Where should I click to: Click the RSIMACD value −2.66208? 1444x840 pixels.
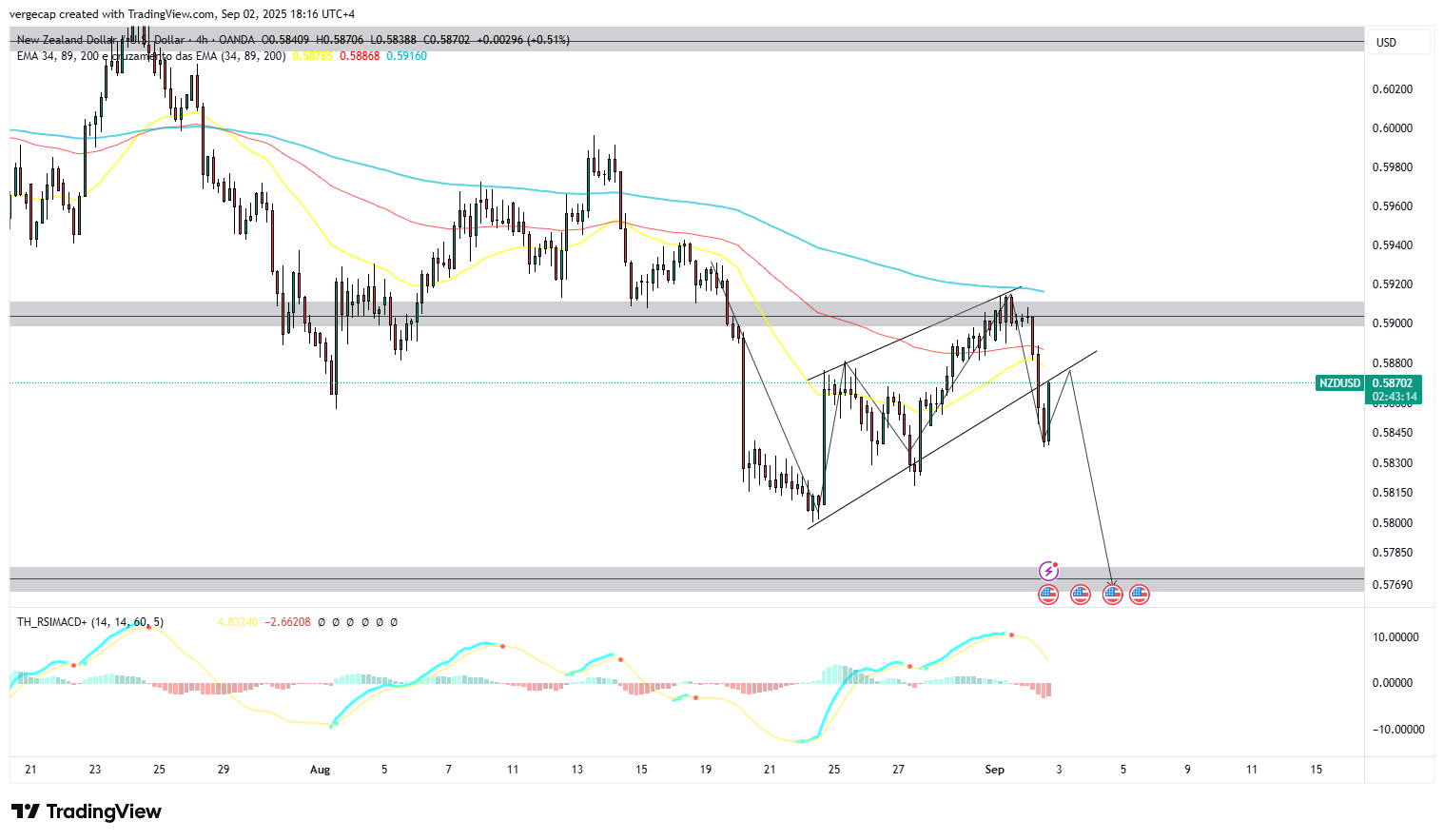click(287, 622)
